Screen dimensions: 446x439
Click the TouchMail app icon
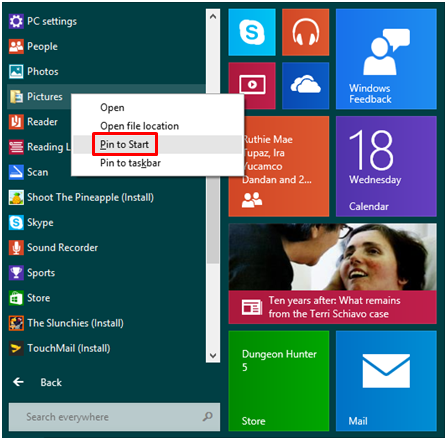click(x=16, y=348)
